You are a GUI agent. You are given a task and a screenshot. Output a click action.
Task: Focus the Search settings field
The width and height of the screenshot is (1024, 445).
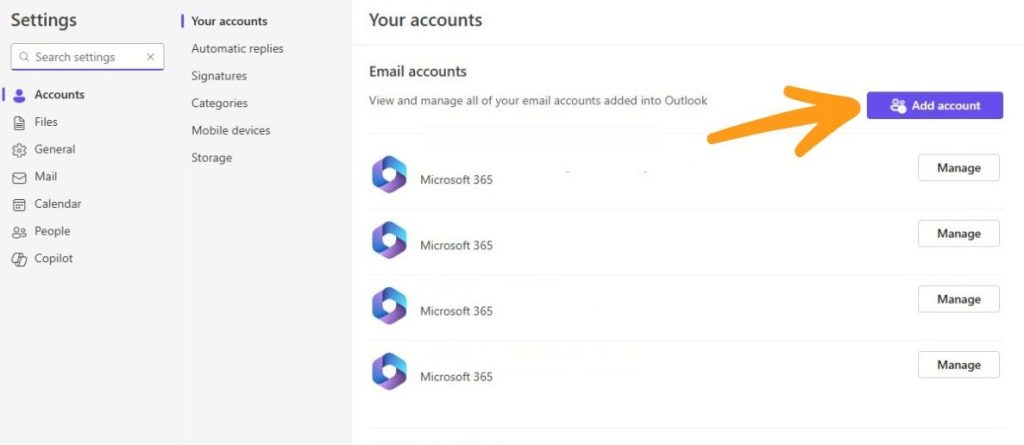(x=88, y=57)
